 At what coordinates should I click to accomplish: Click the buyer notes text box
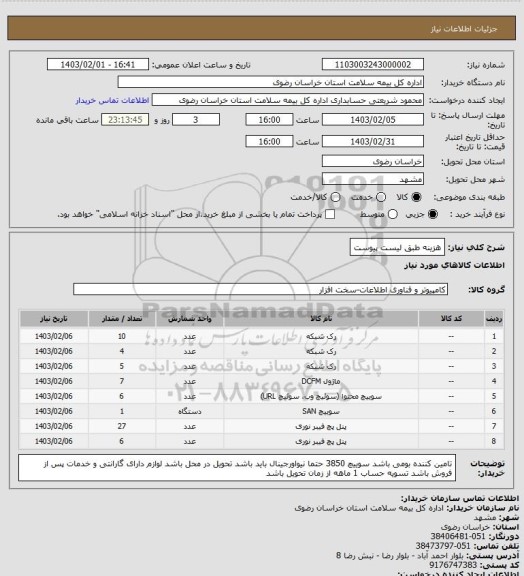[237, 468]
